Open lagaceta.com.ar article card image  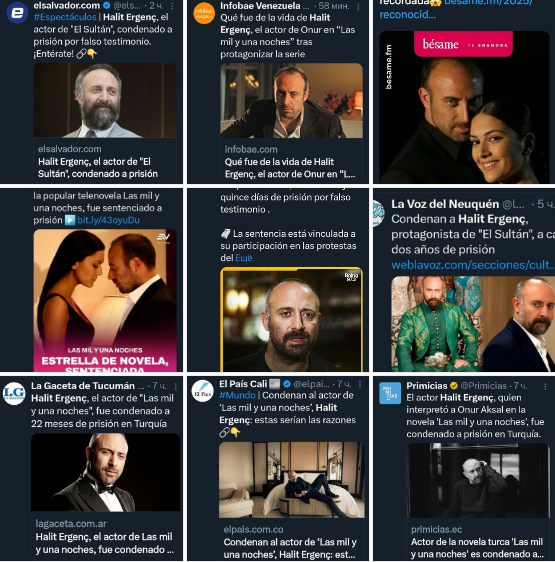(106, 472)
